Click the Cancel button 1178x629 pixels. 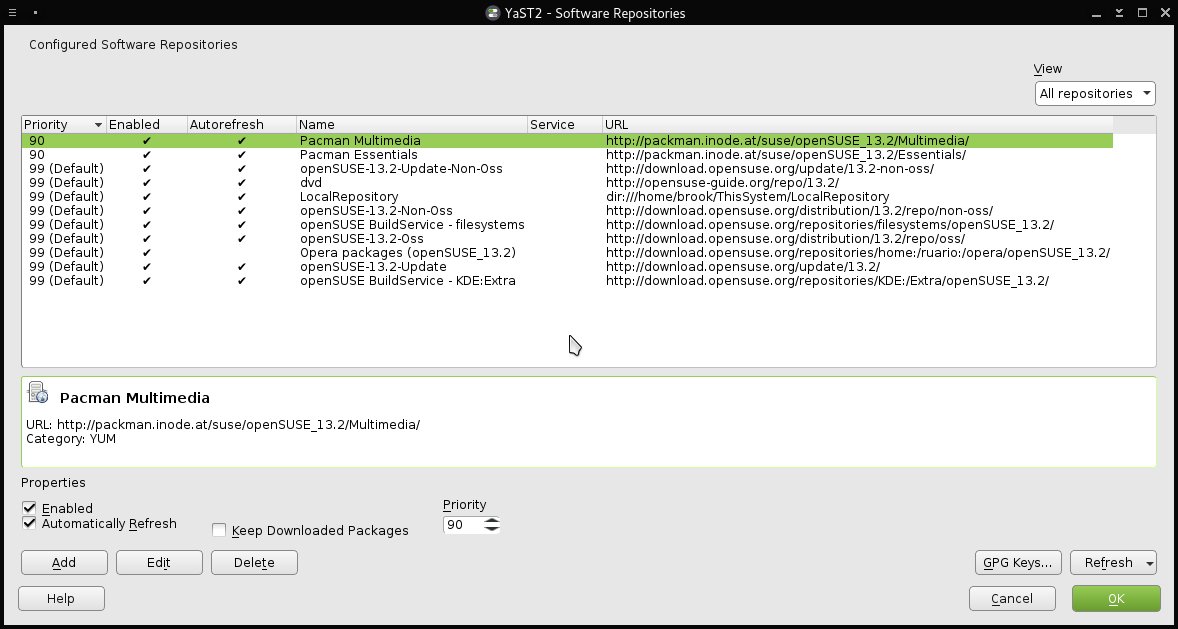1012,599
